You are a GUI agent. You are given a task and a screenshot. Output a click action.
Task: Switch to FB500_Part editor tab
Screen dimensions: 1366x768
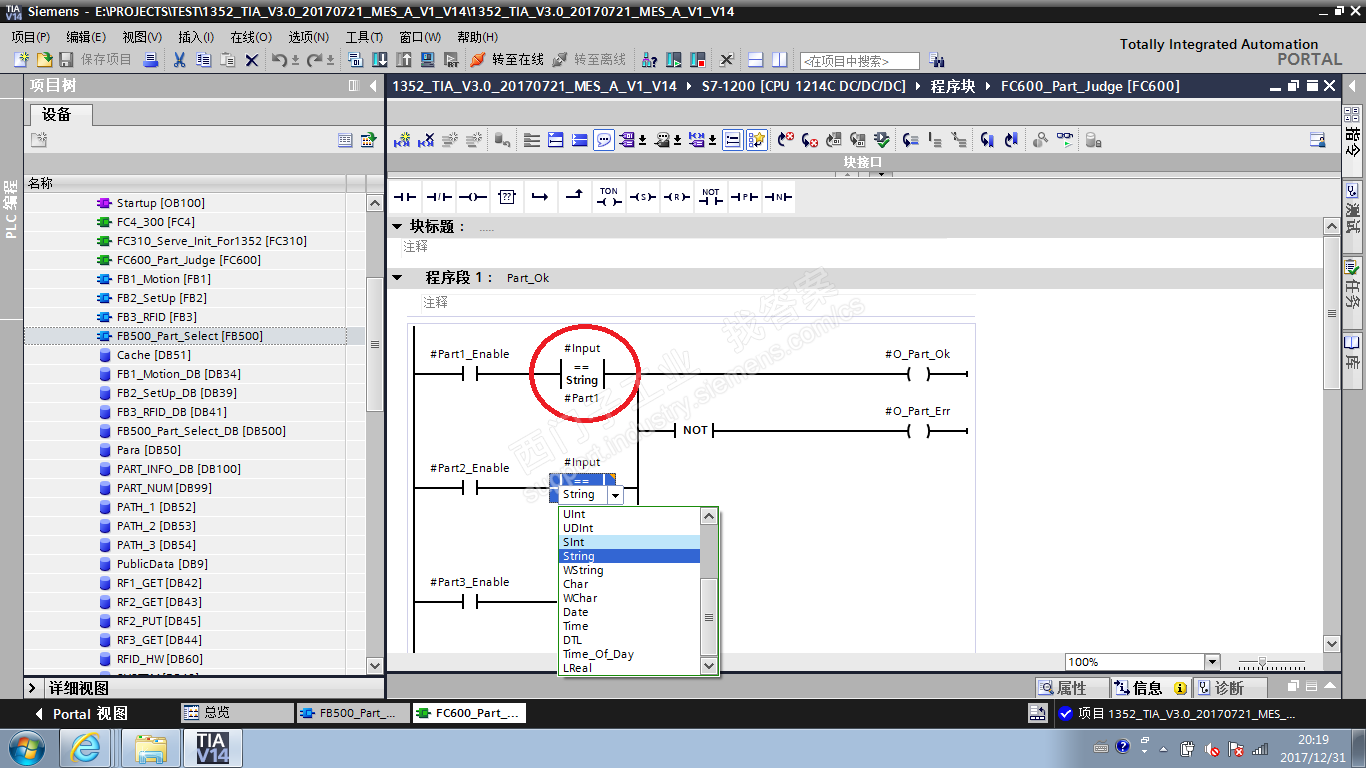(x=351, y=713)
